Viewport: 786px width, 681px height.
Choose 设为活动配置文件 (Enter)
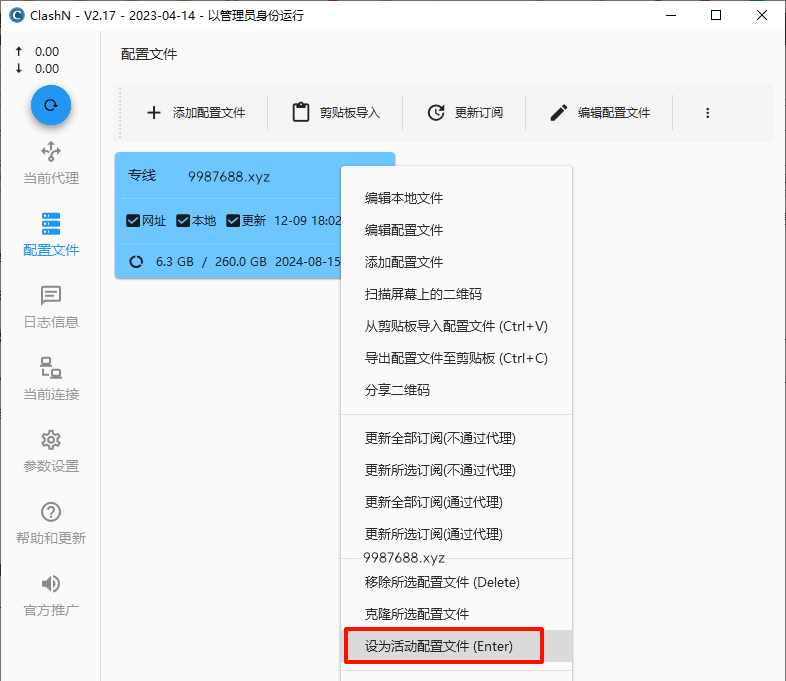click(456, 646)
